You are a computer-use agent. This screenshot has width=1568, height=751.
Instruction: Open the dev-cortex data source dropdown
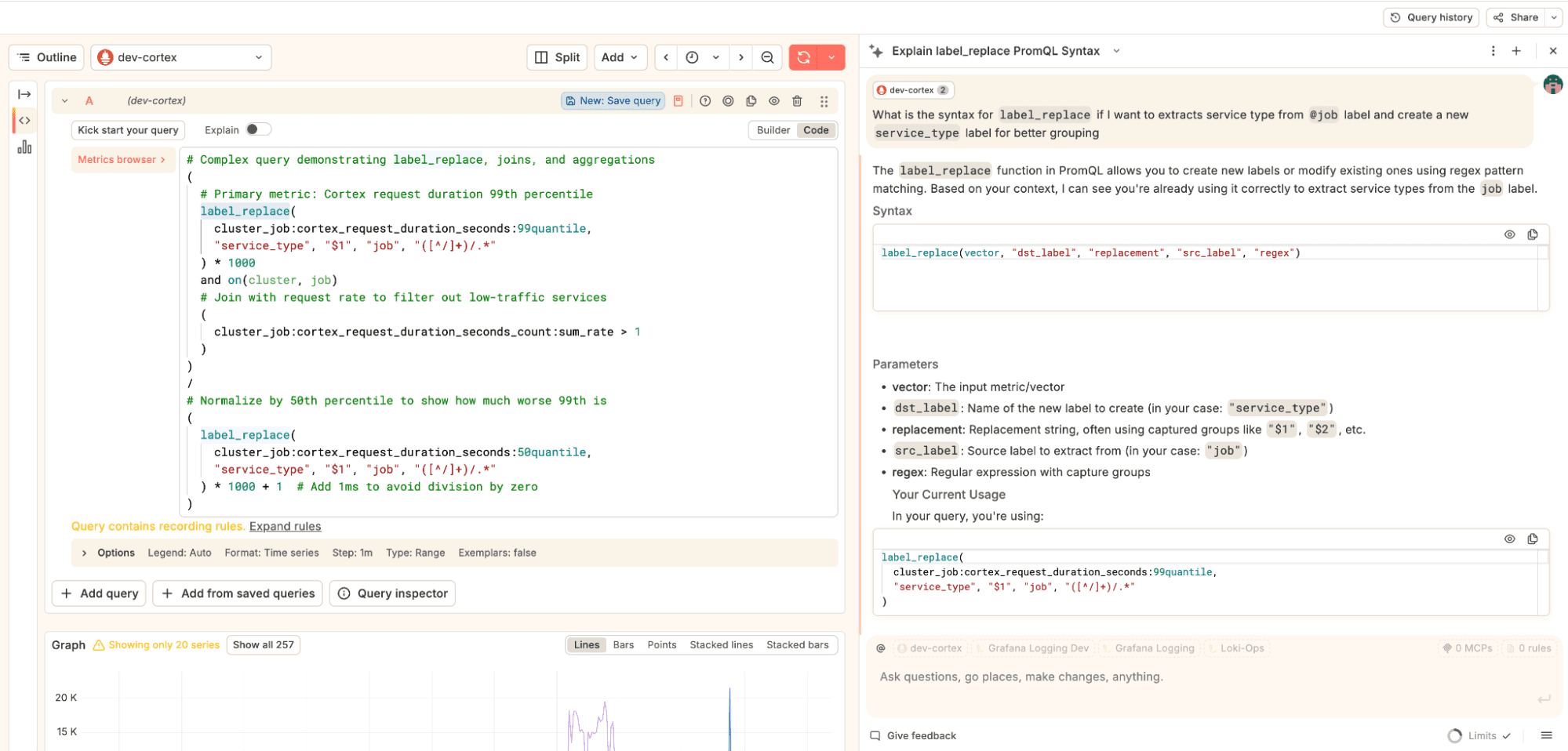coord(180,56)
